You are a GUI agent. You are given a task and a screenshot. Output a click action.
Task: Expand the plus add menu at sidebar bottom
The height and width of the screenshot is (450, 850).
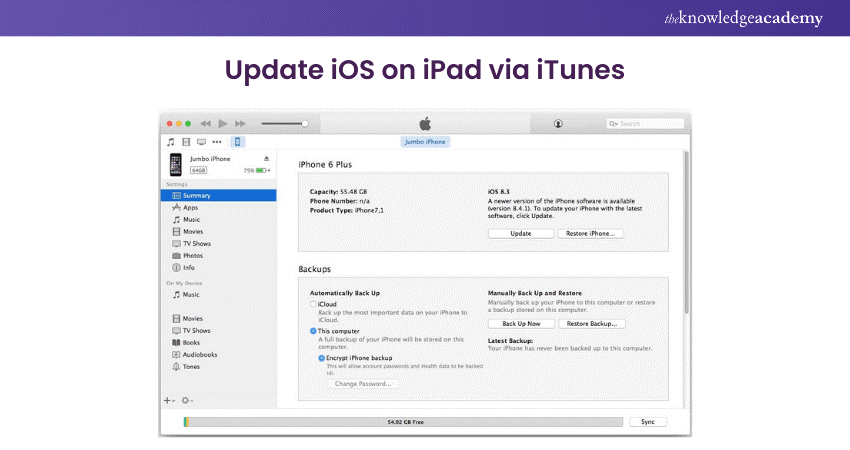(x=169, y=400)
